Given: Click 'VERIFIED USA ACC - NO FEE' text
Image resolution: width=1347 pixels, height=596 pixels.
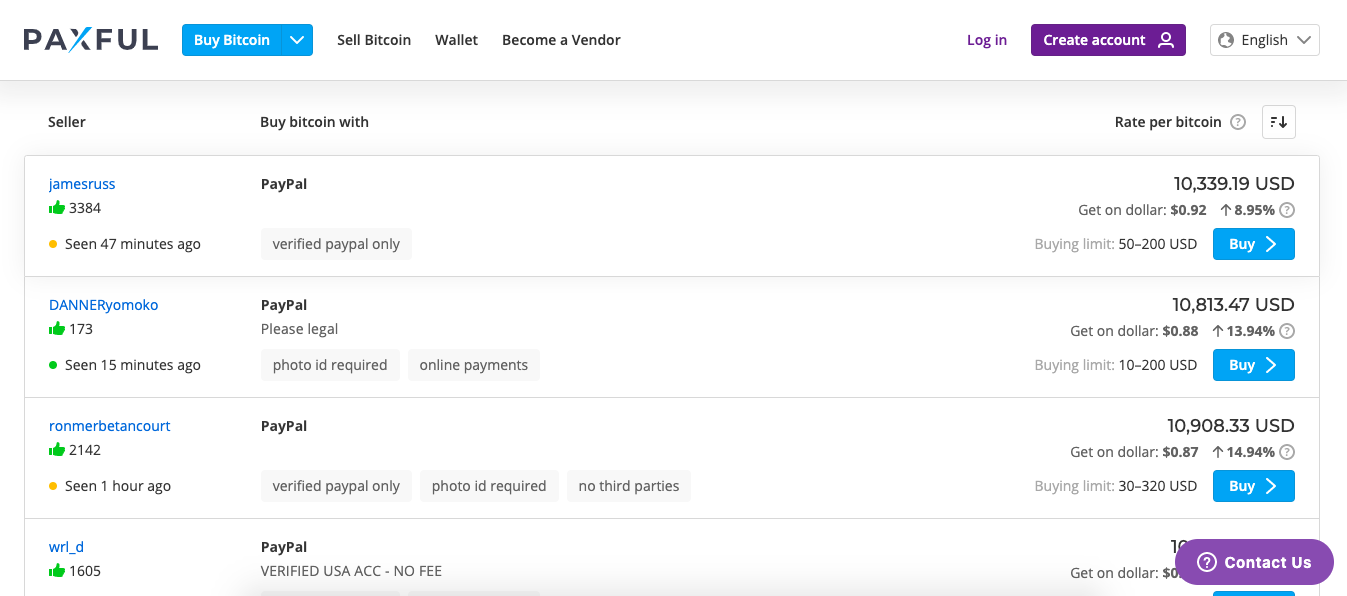Looking at the screenshot, I should pos(351,571).
